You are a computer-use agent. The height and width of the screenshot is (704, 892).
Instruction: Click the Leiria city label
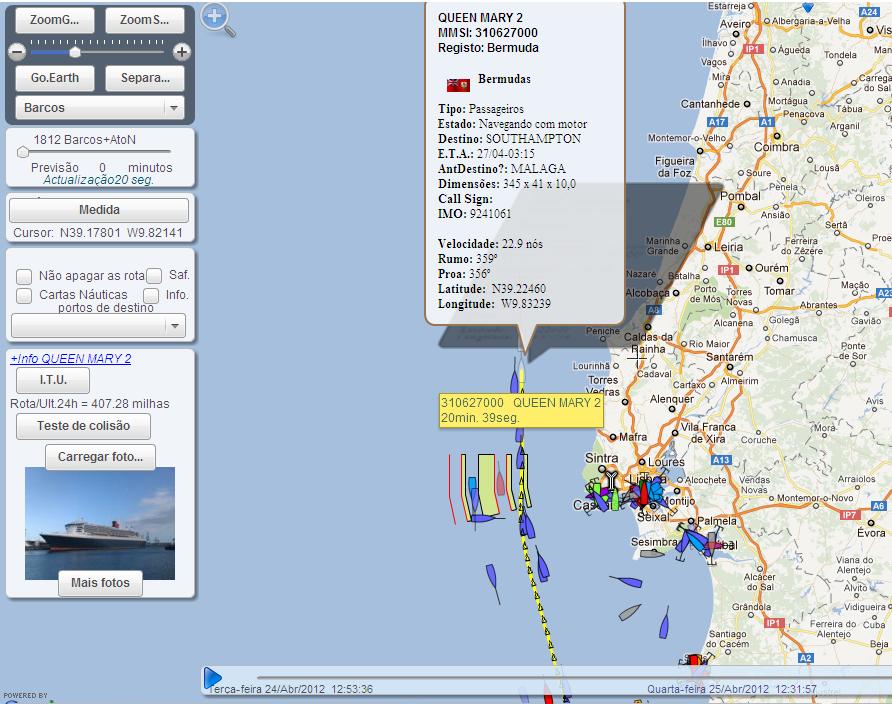pos(728,247)
